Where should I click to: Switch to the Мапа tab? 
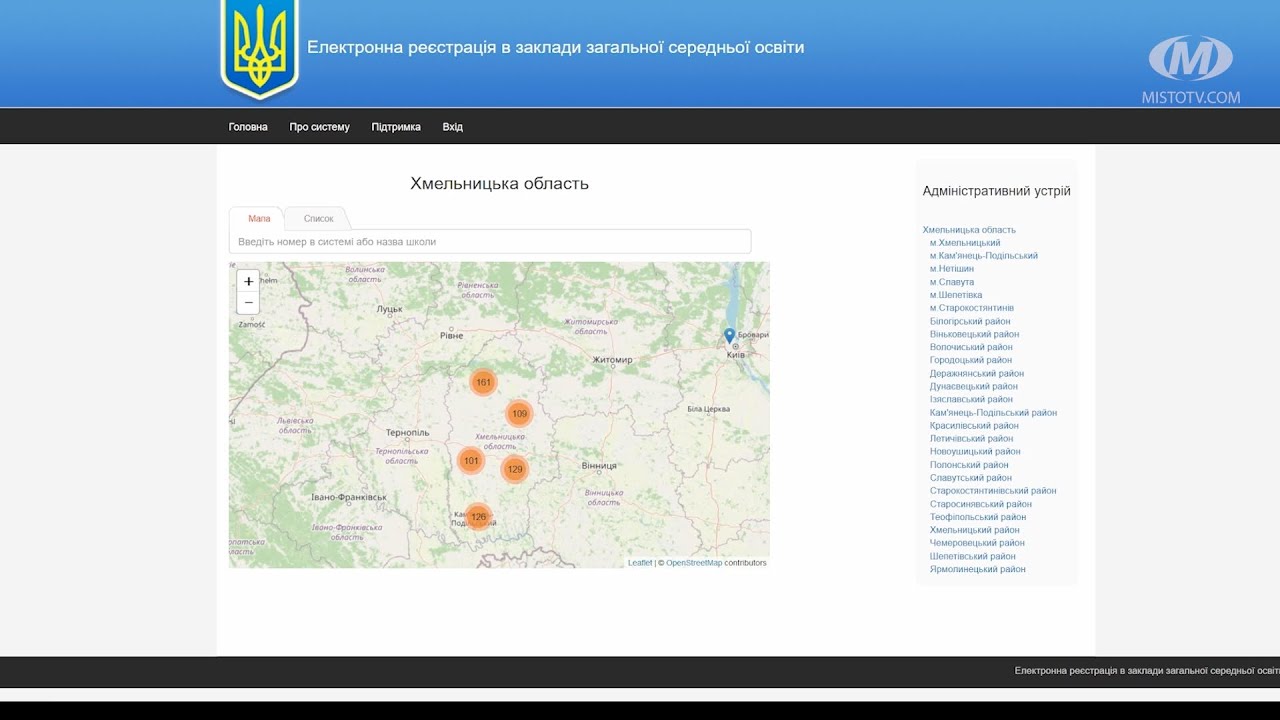259,218
